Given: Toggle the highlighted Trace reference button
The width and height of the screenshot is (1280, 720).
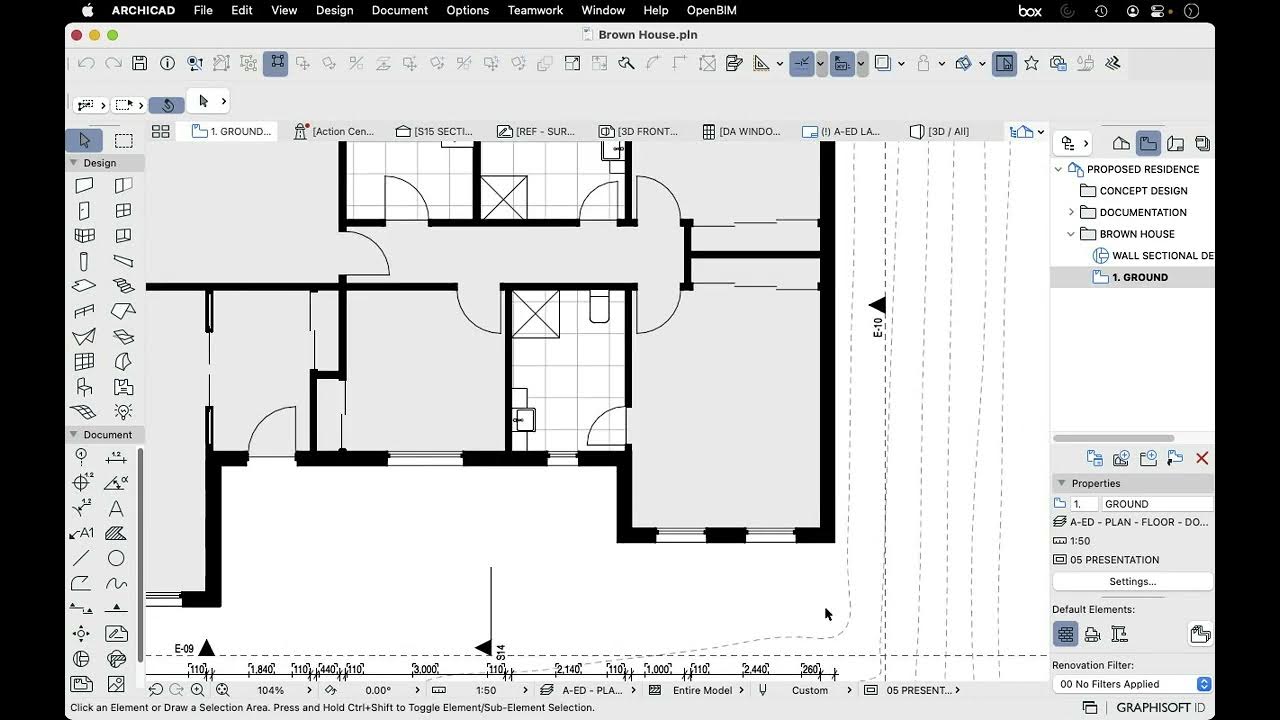Looking at the screenshot, I should coord(1005,63).
